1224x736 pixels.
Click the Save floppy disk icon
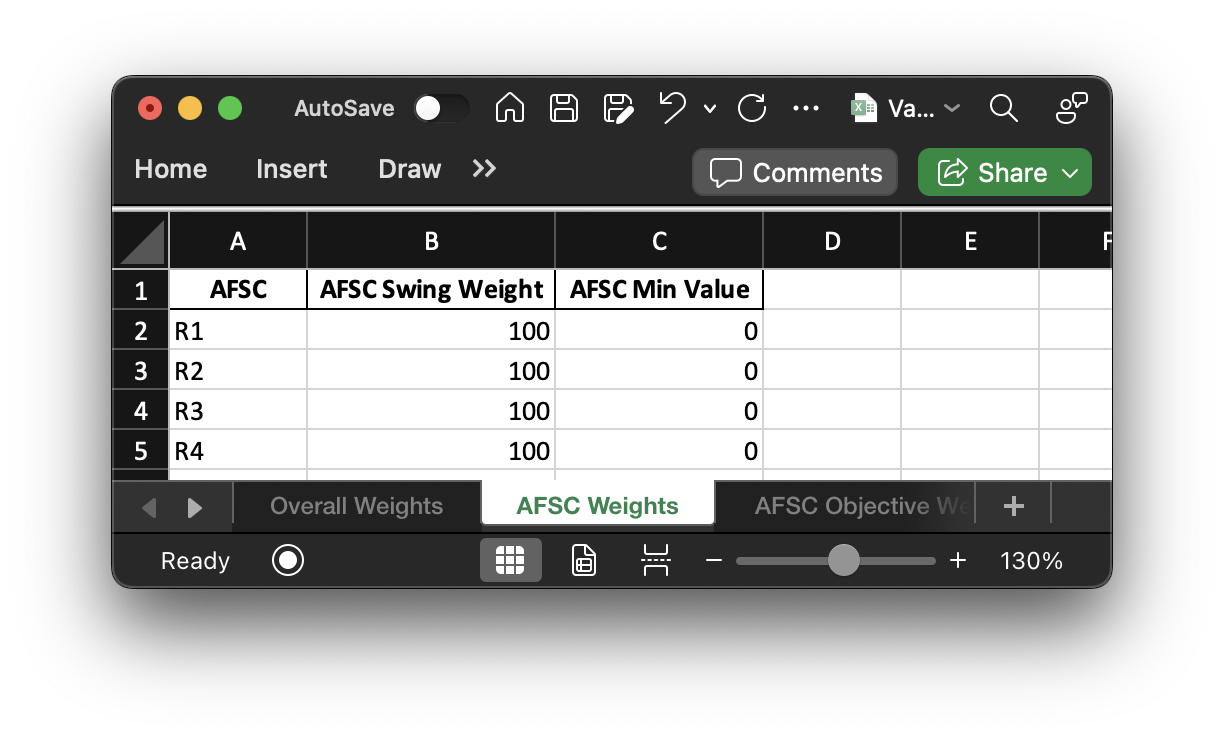(x=564, y=108)
